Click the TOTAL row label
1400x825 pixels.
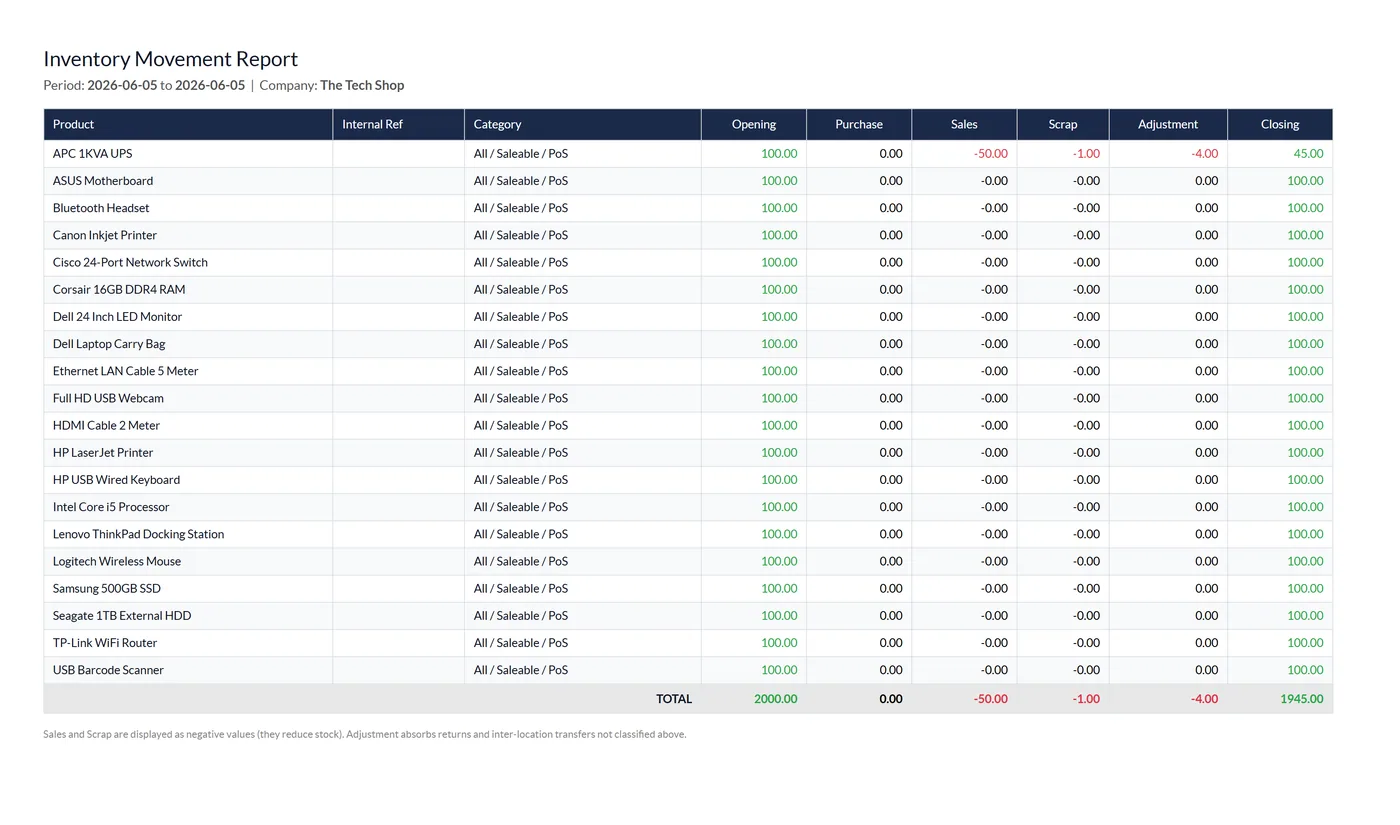click(674, 699)
